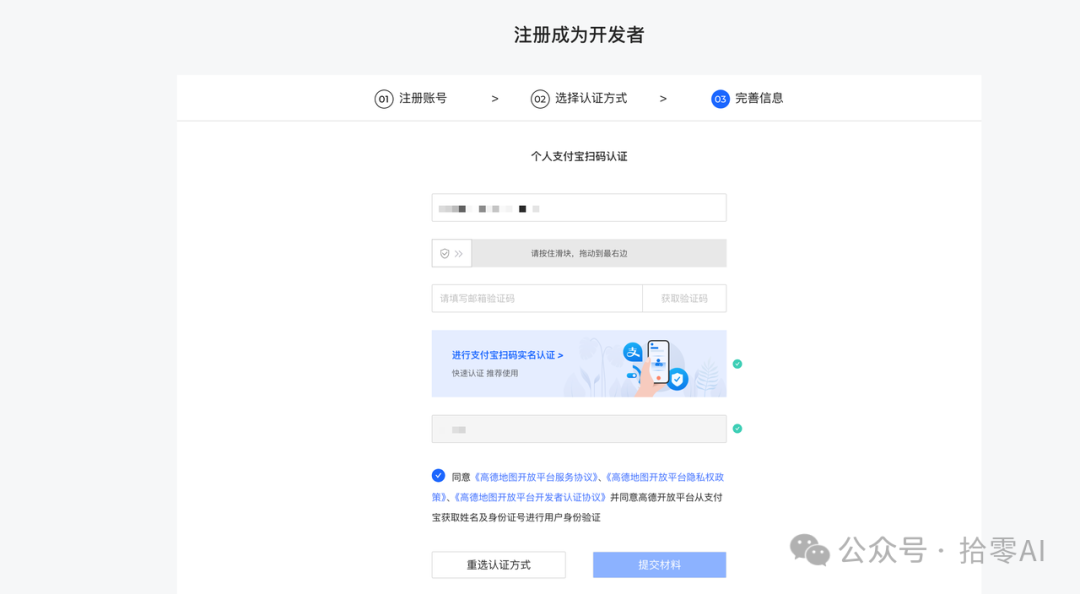Screen dimensions: 1080x594
Task: Click the slider handle with shield icon
Action: click(x=452, y=254)
